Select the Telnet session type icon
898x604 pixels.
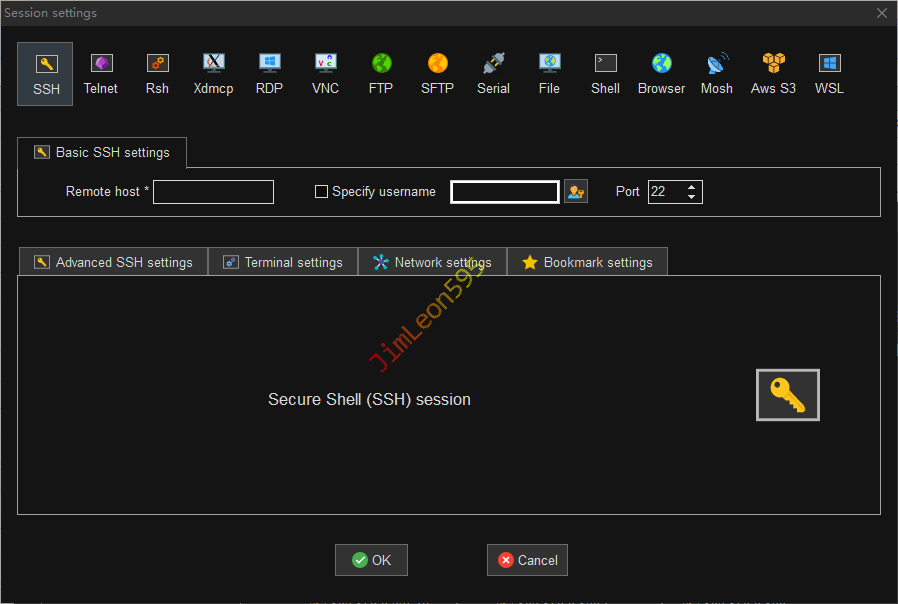click(100, 74)
